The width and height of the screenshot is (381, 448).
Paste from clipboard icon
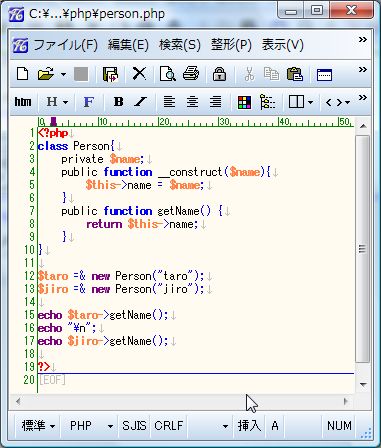coord(295,74)
